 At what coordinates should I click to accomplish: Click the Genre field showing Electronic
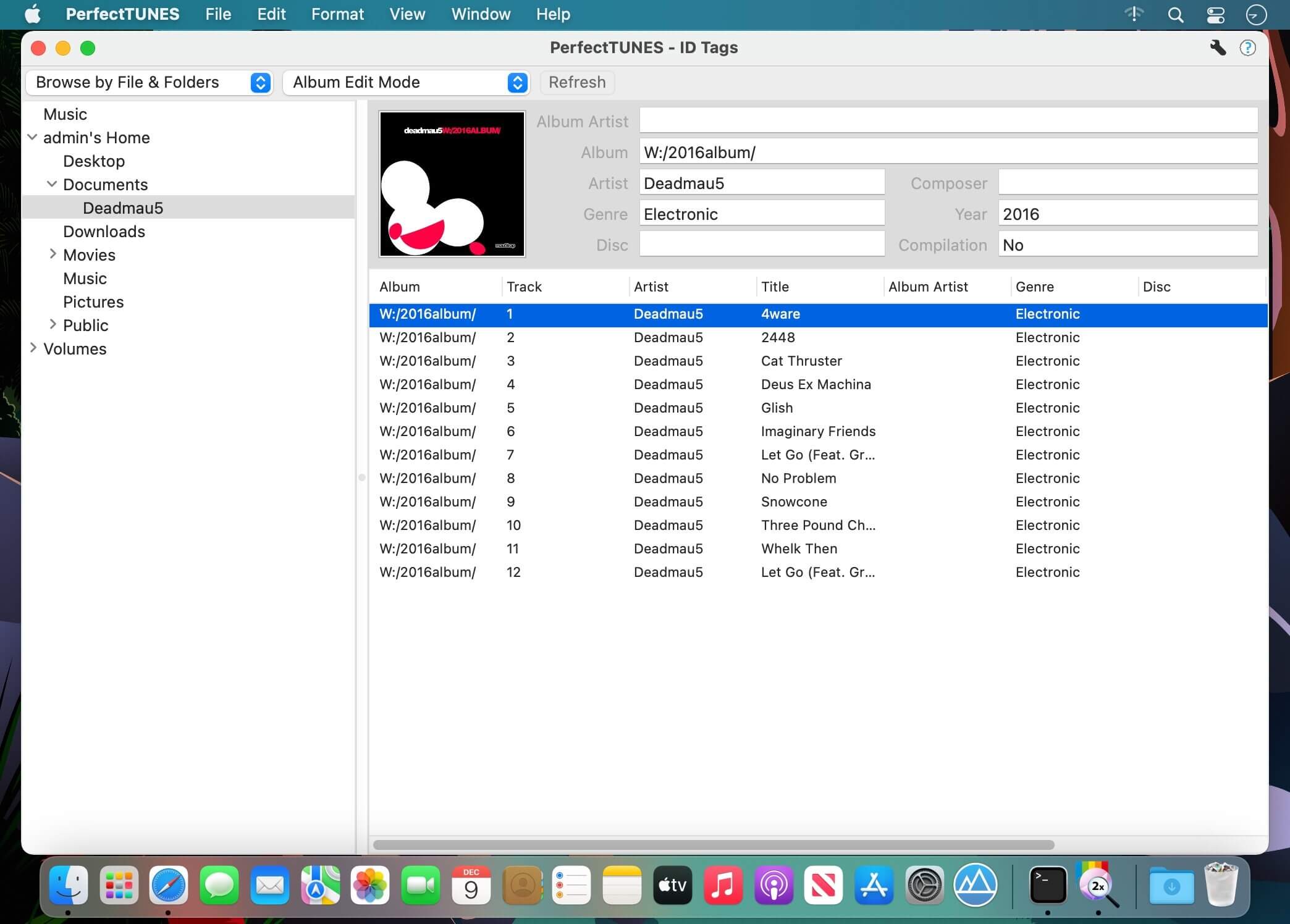762,213
